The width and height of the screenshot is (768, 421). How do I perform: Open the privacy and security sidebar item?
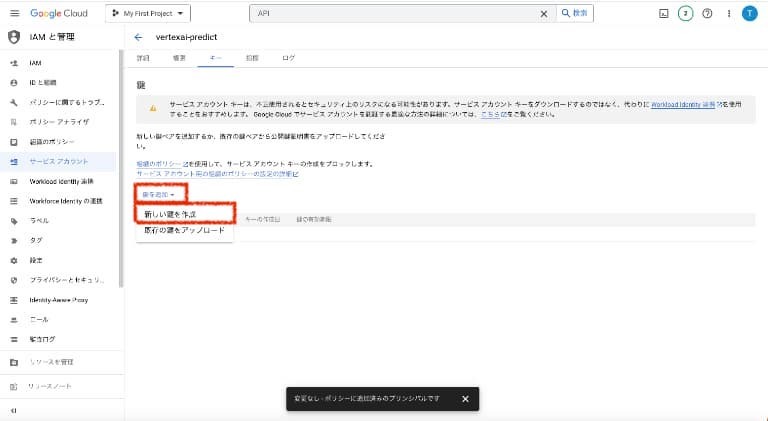coord(59,280)
